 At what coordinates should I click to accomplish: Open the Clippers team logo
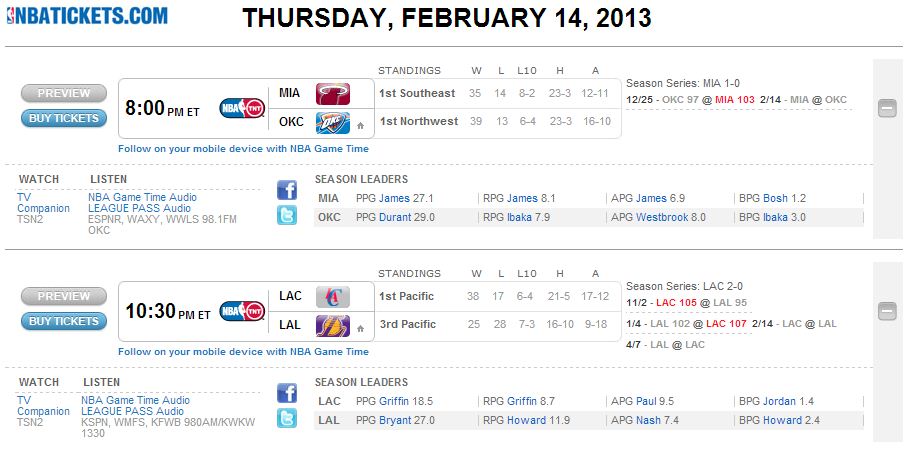coord(333,297)
